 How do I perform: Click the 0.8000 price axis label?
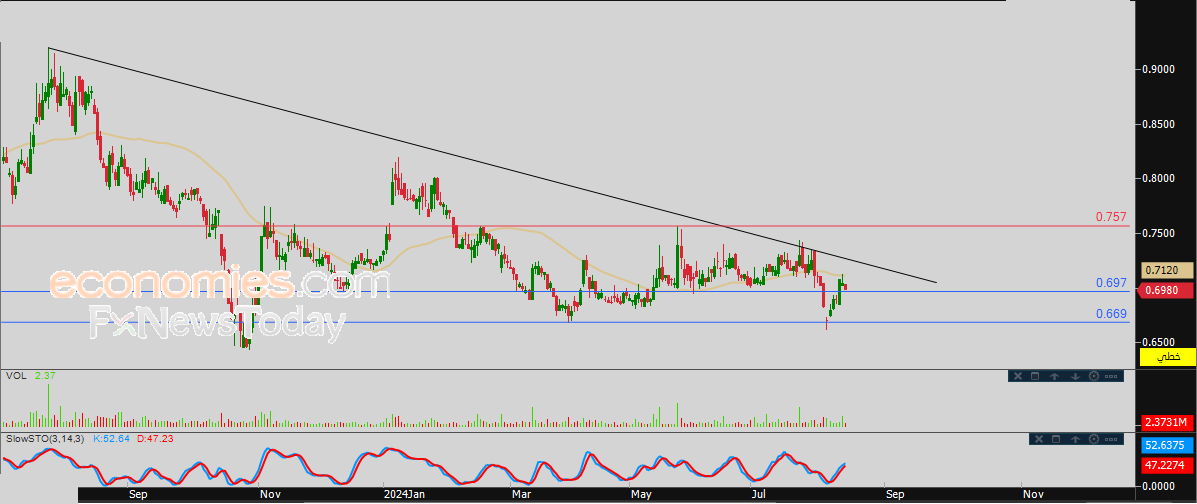pos(1159,178)
